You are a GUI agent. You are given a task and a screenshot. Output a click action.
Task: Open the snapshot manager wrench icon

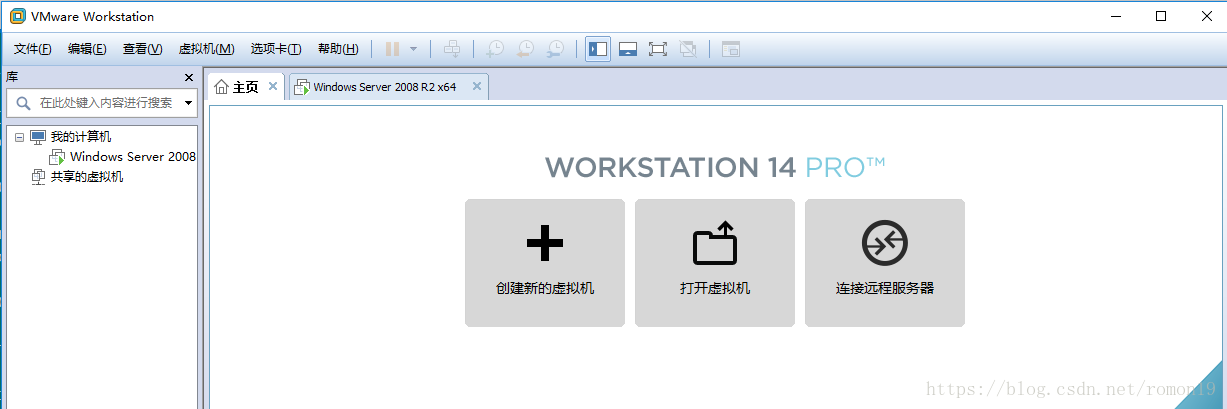pos(555,49)
